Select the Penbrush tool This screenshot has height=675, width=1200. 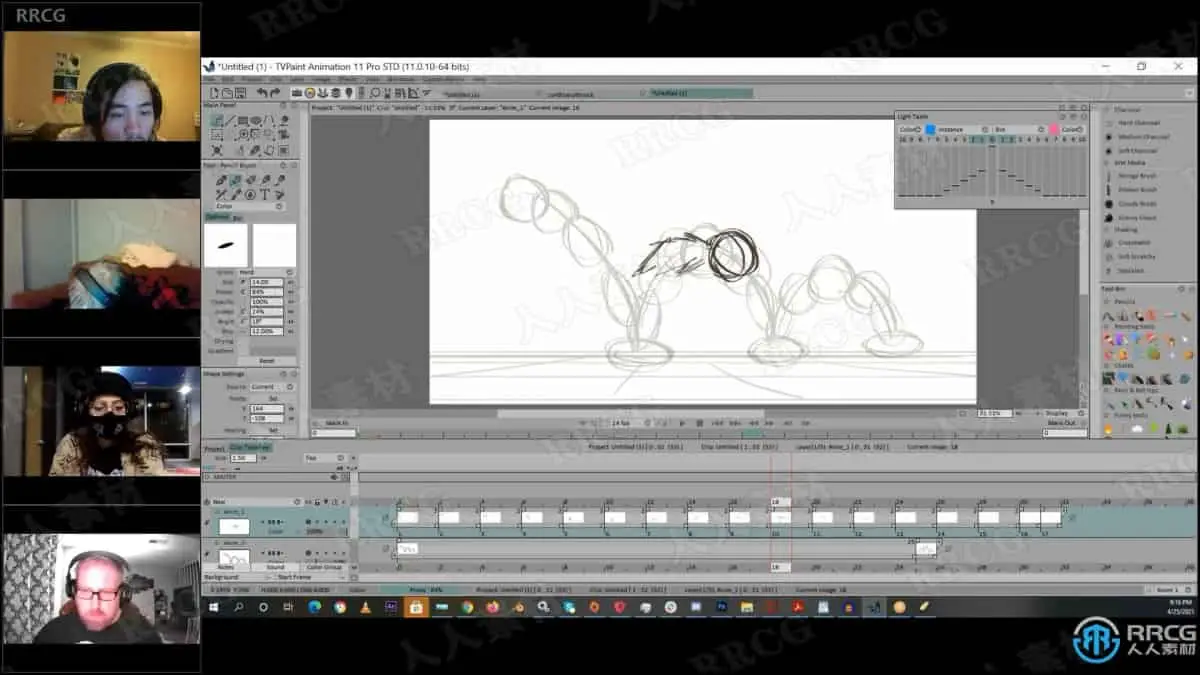[x=265, y=180]
